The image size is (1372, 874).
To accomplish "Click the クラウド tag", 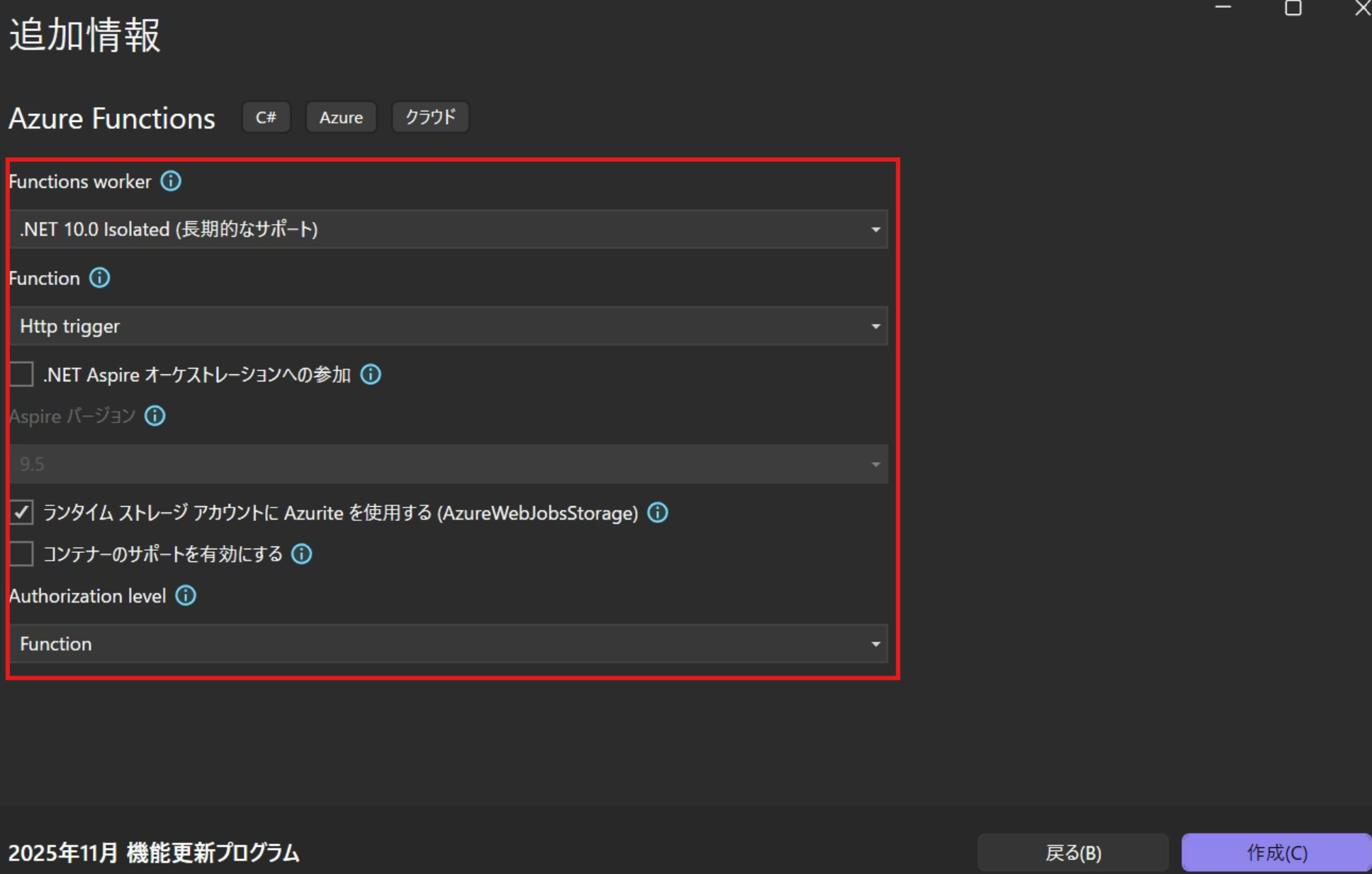I will coord(430,117).
